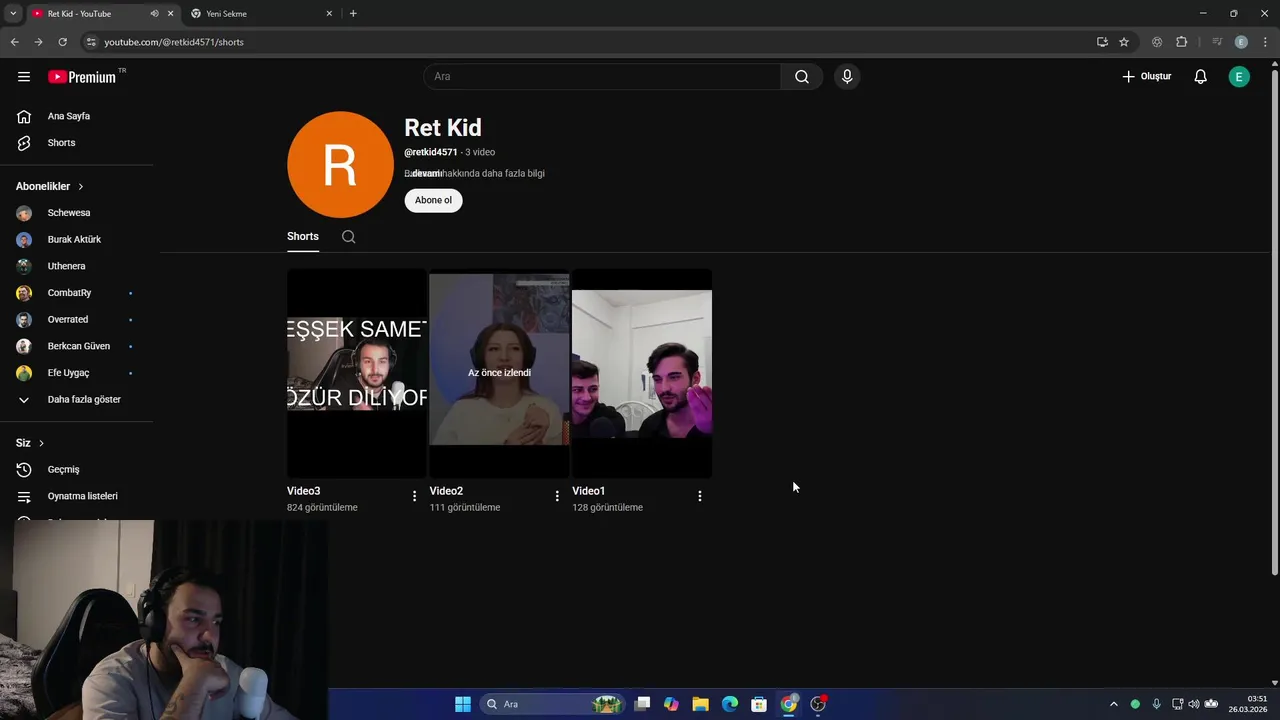Click the YouTube Premium logo

pyautogui.click(x=83, y=77)
